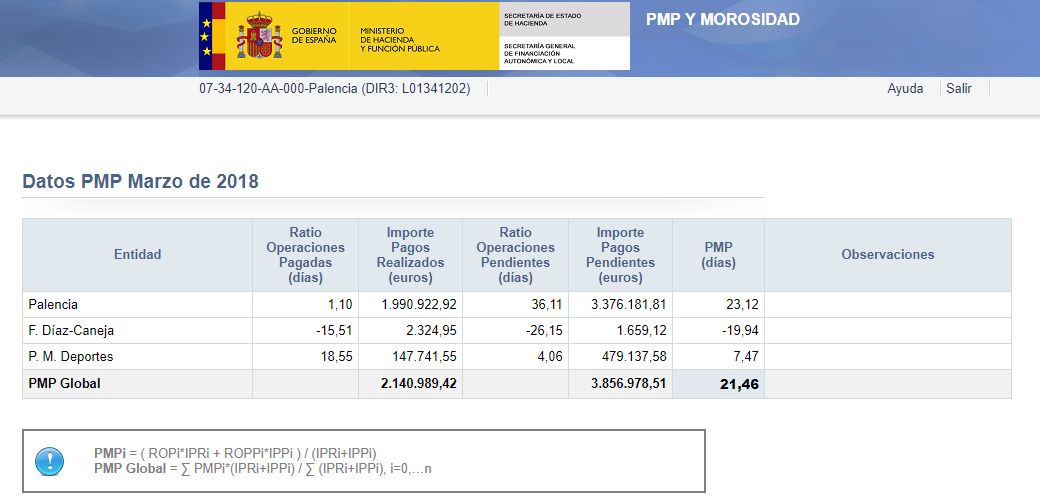Click the Datos PMP Marzo de 2018 heading

coord(140,181)
